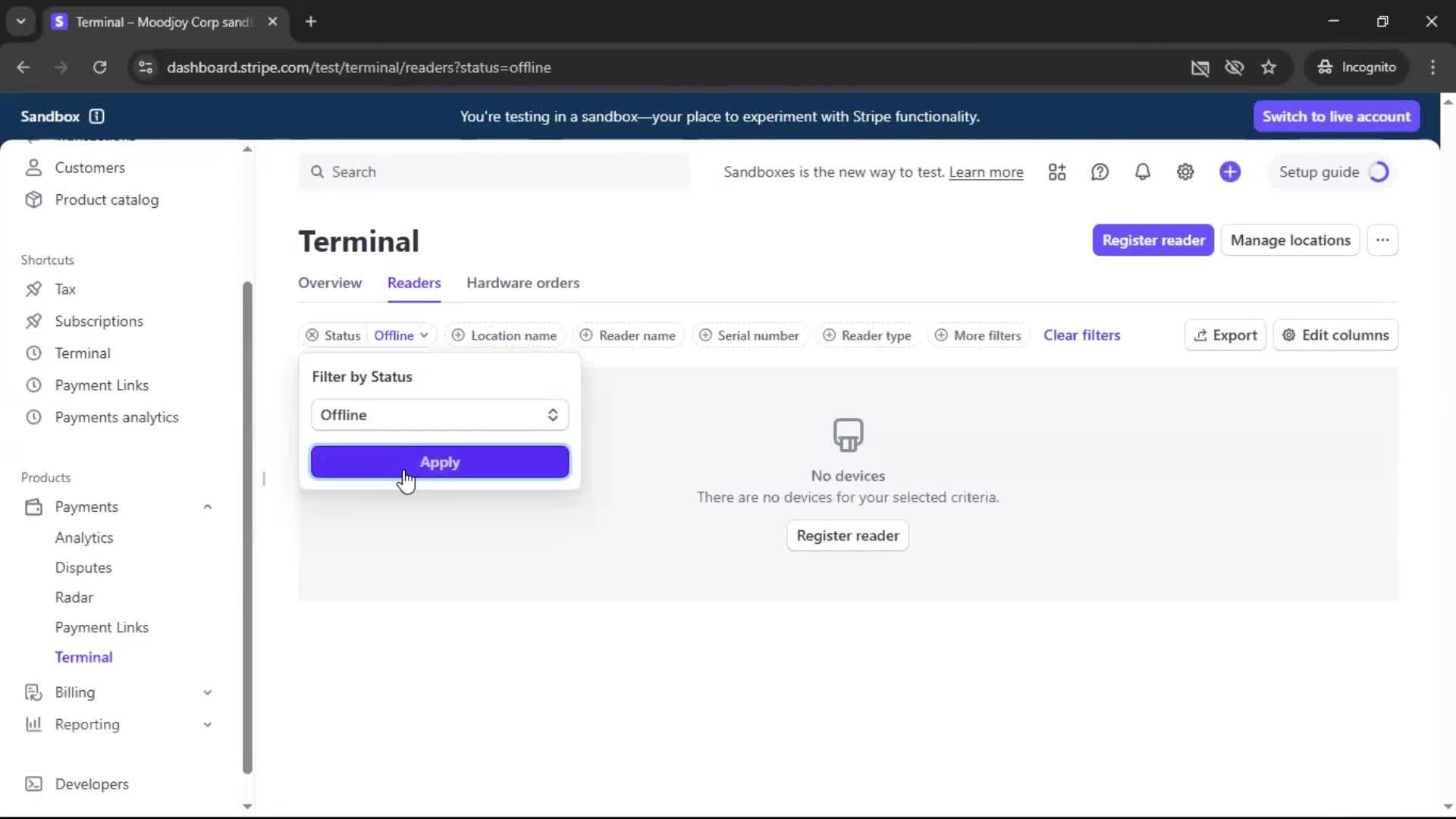Focus the Search input field
The width and height of the screenshot is (1456, 819).
click(500, 172)
